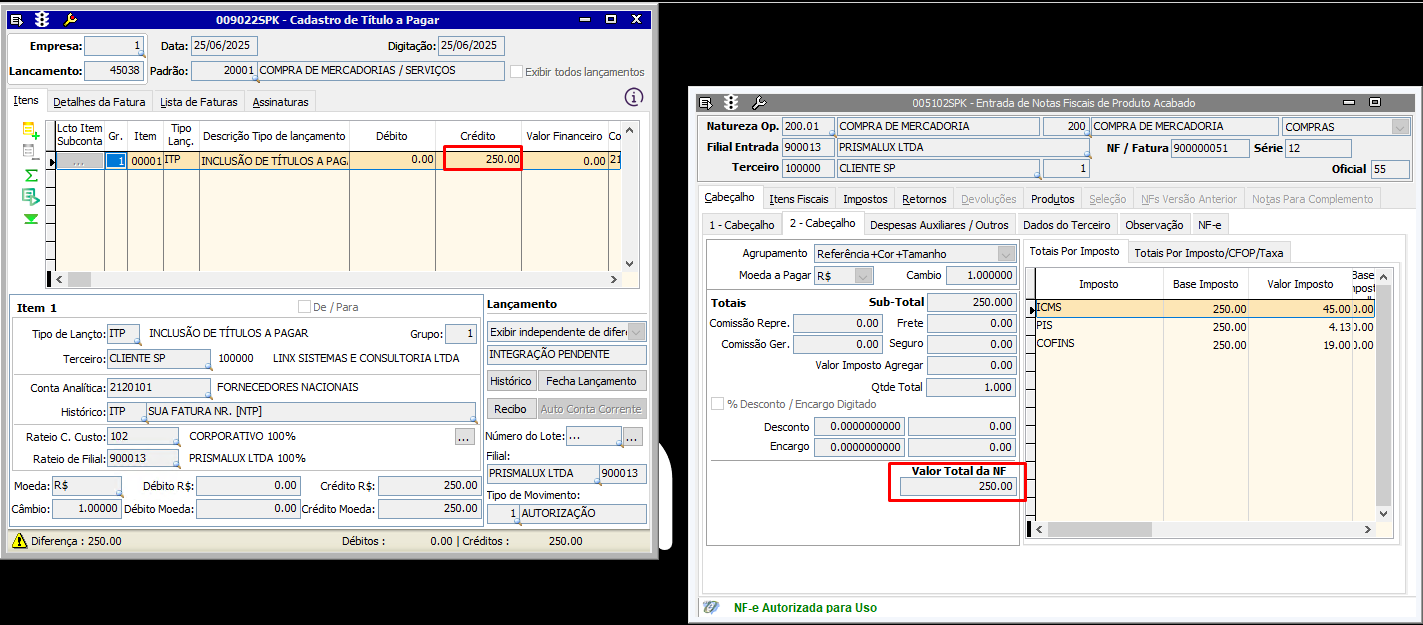The width and height of the screenshot is (1423, 625).
Task: Click the items grid vertical scrollbar down arrow
Action: coord(628,264)
